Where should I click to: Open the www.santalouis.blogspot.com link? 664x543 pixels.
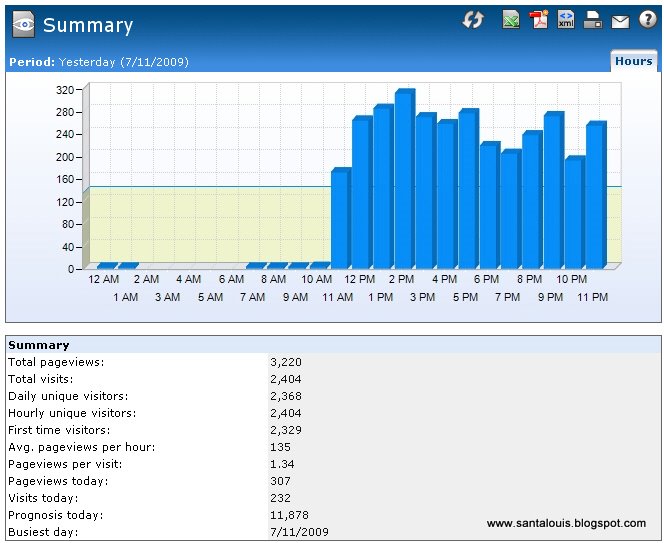(566, 523)
